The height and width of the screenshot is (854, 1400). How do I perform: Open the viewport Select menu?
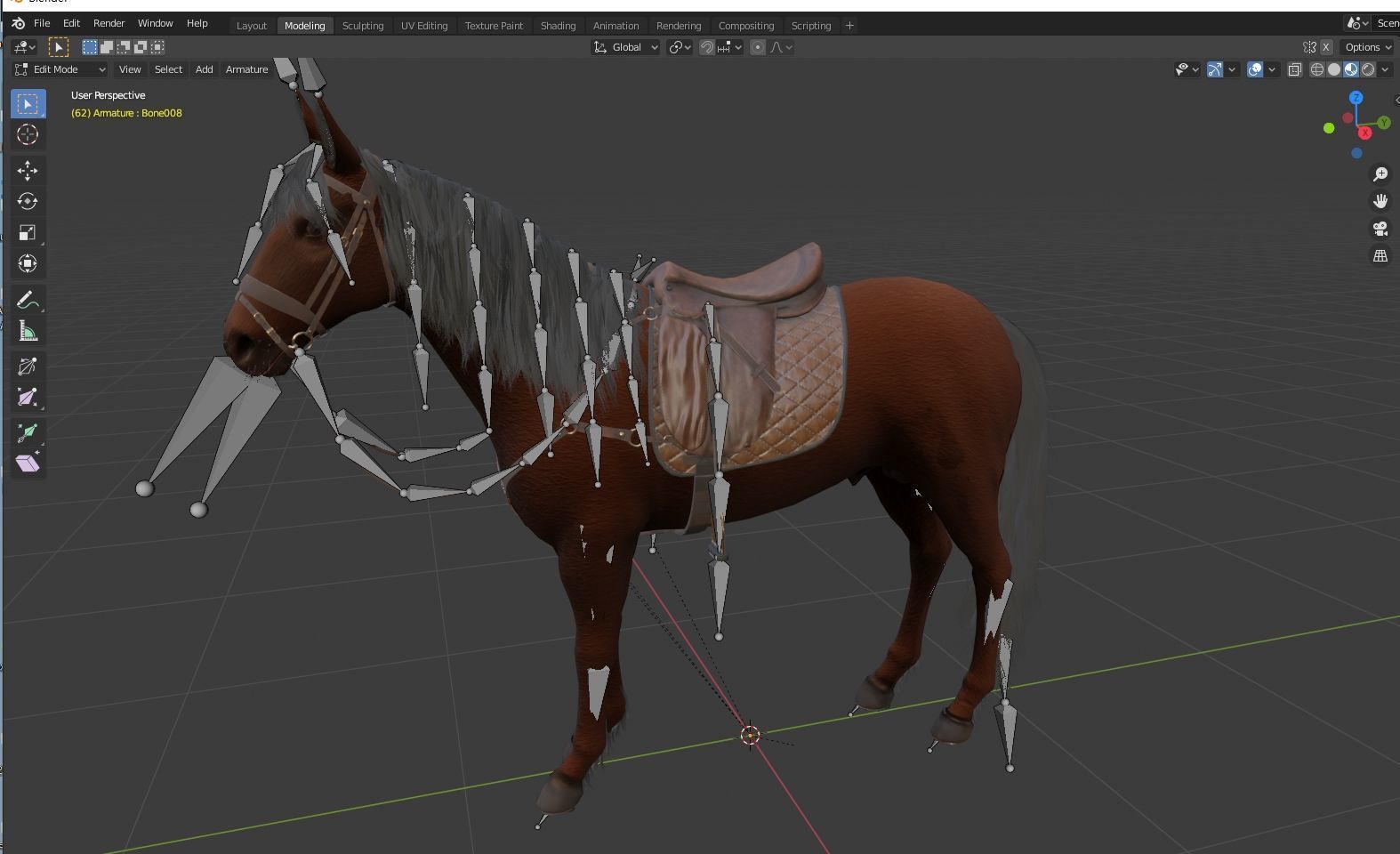pyautogui.click(x=168, y=69)
